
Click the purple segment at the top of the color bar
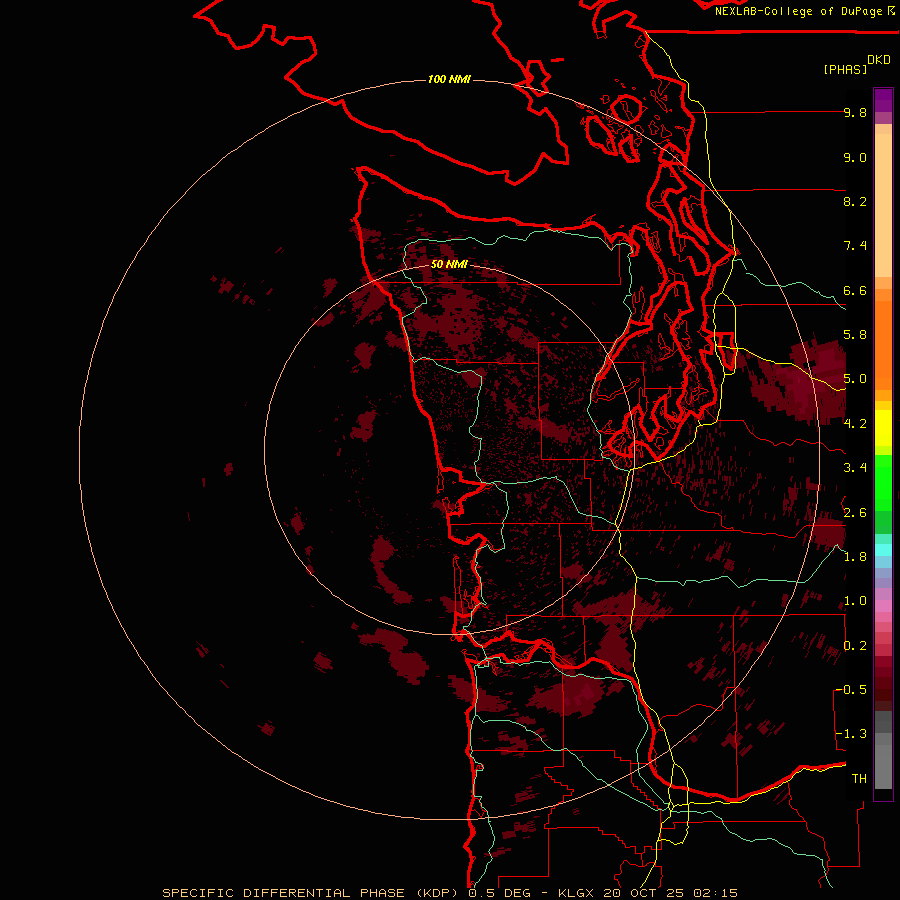click(883, 100)
